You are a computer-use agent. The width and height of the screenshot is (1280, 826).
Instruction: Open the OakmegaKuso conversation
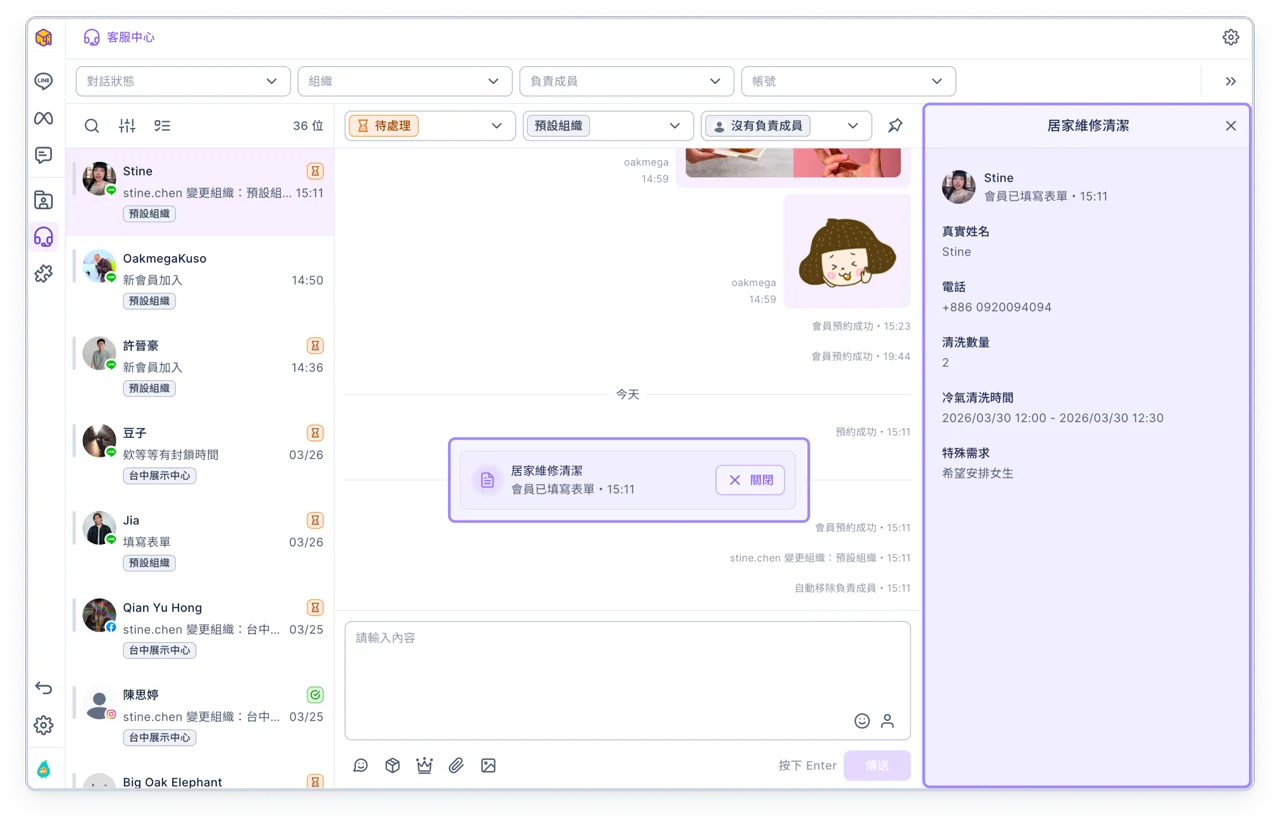click(x=200, y=279)
